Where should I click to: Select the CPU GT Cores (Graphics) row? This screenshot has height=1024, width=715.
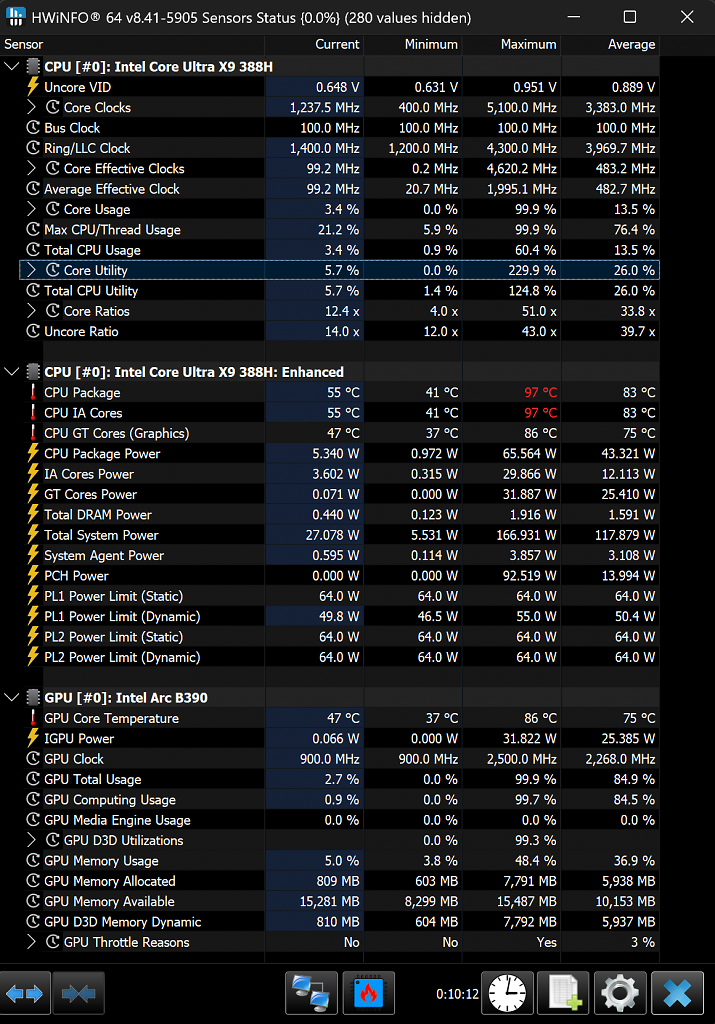340,433
